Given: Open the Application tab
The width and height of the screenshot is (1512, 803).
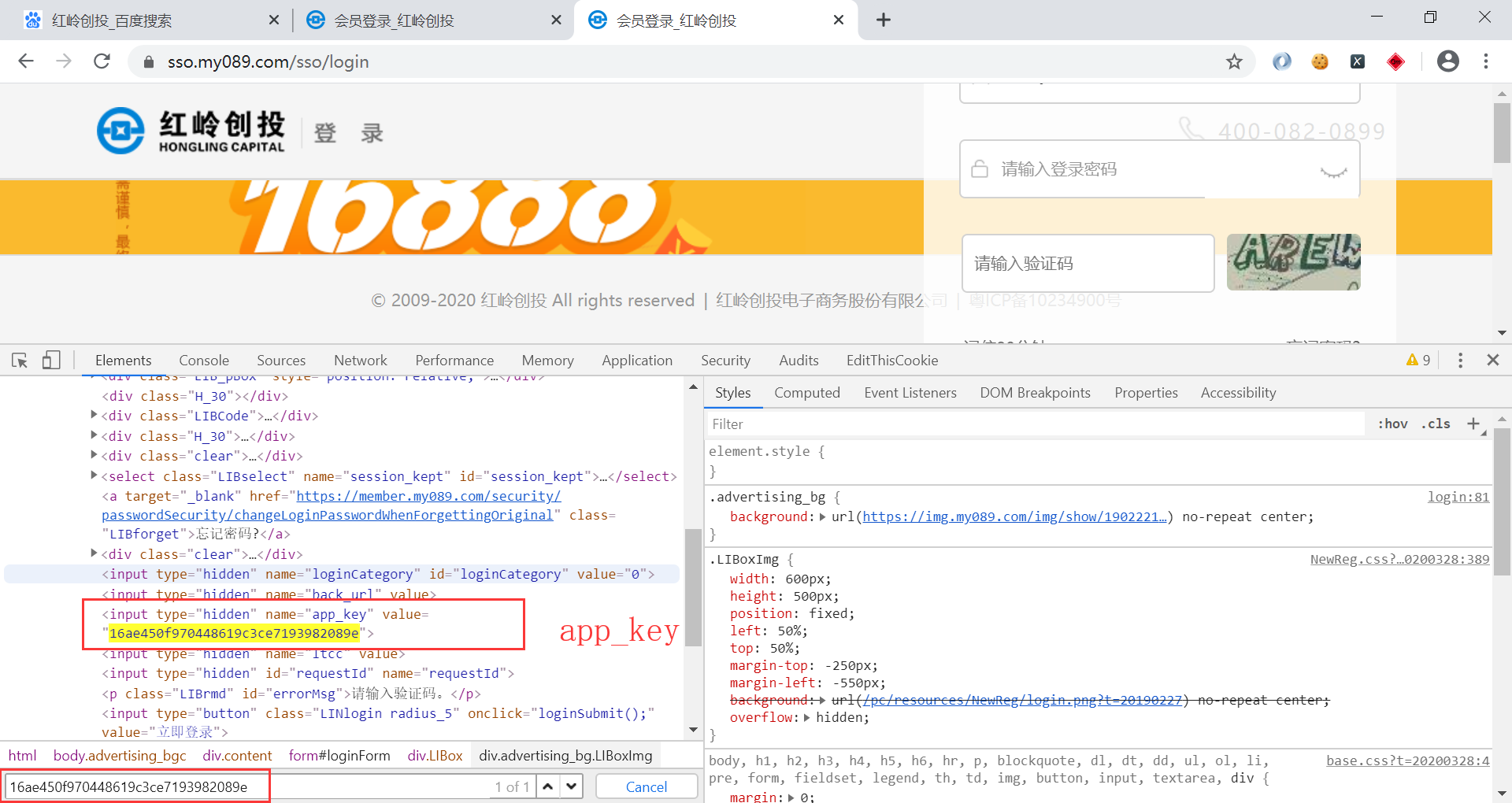Looking at the screenshot, I should click(637, 361).
